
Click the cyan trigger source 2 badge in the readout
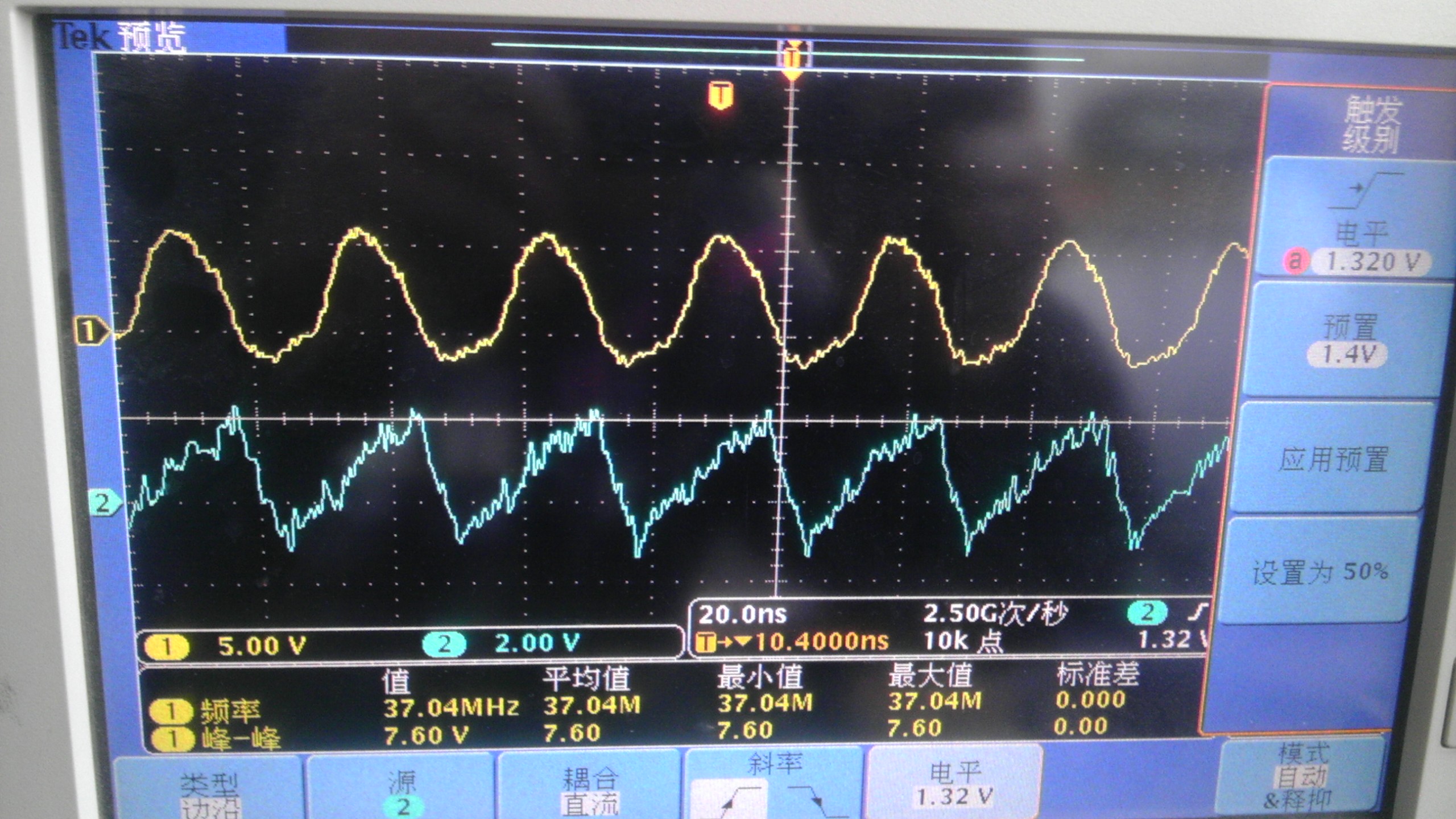click(x=1147, y=613)
